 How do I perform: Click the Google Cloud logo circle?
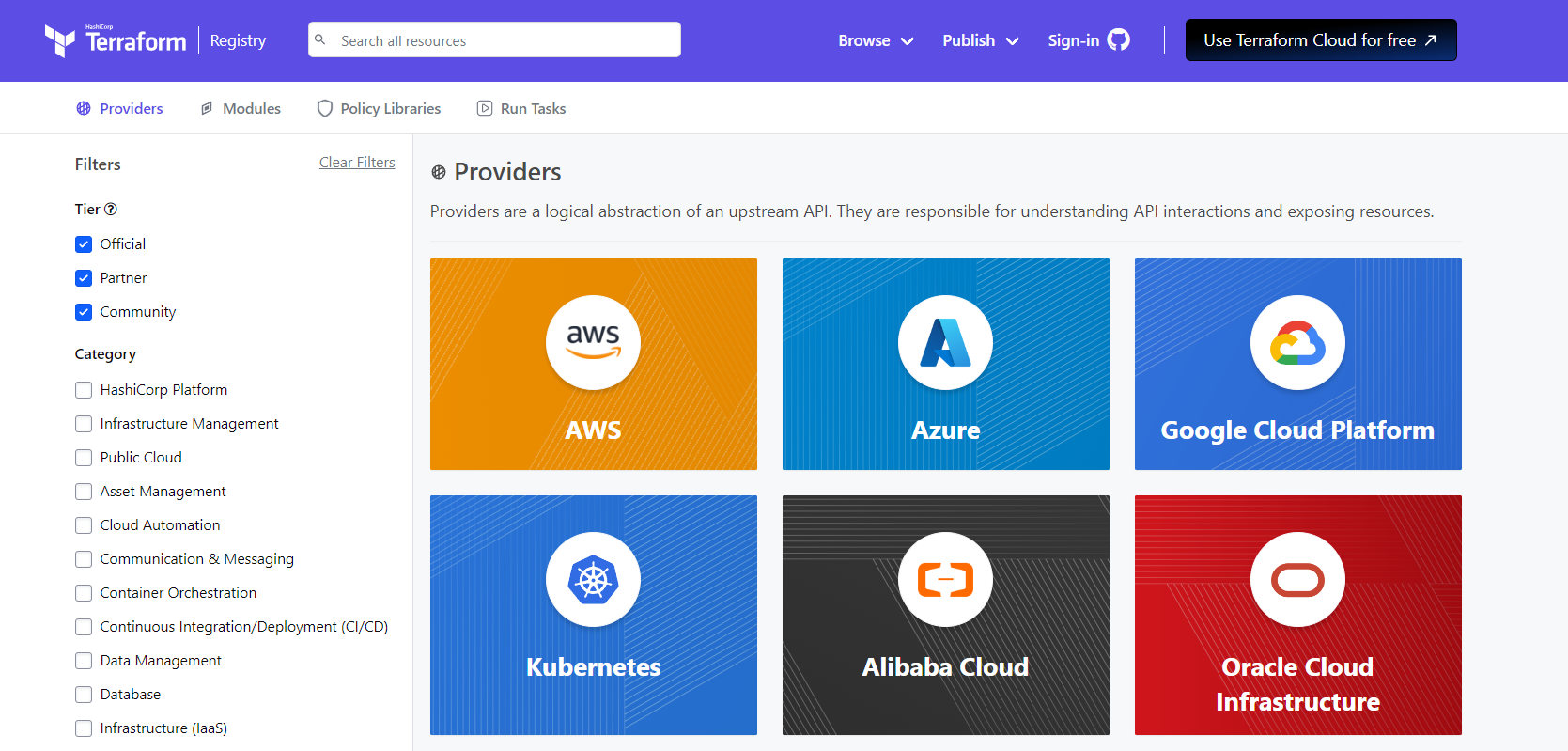[x=1297, y=343]
